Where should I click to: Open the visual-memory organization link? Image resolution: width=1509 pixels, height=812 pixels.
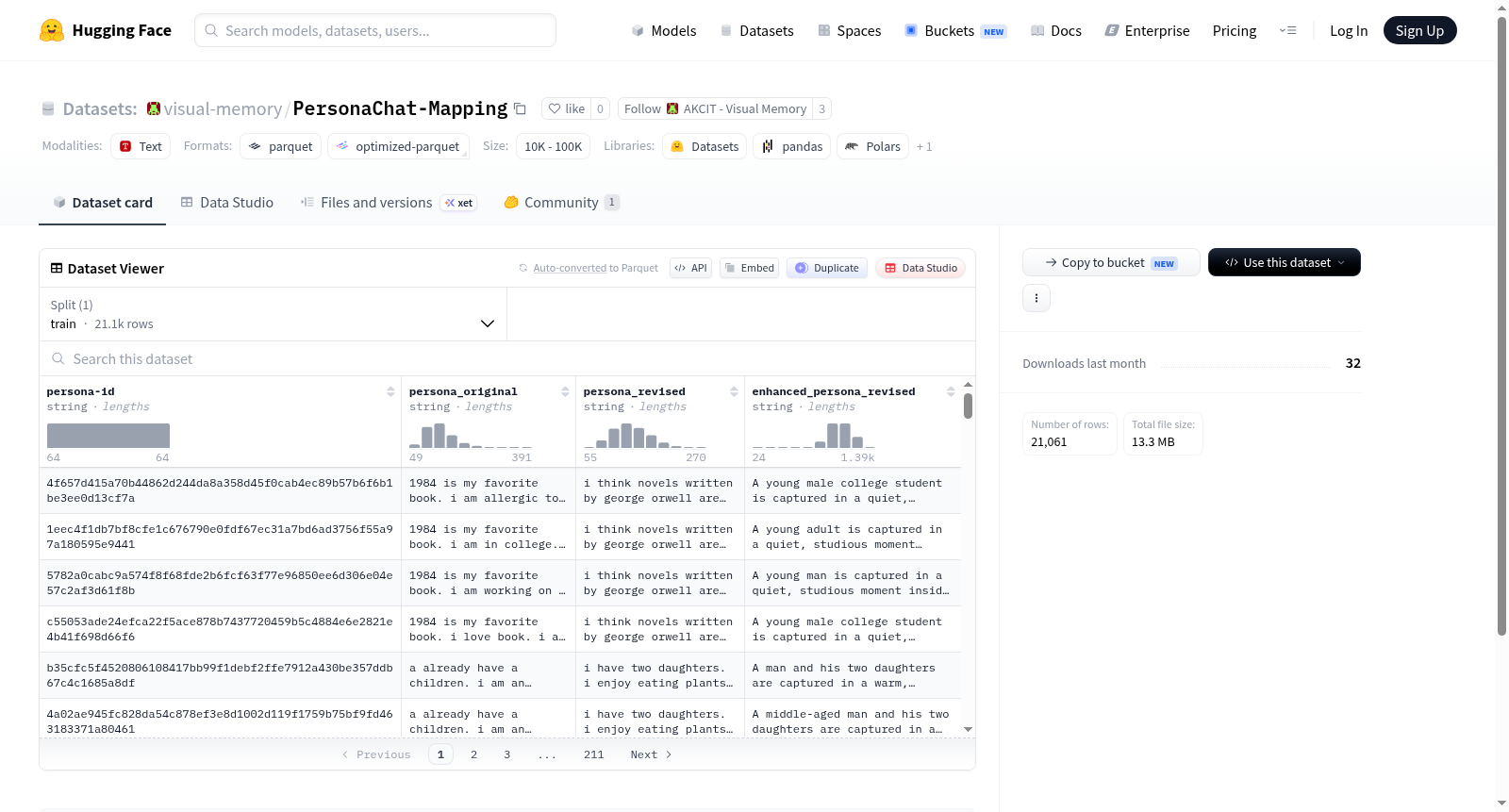click(x=223, y=108)
